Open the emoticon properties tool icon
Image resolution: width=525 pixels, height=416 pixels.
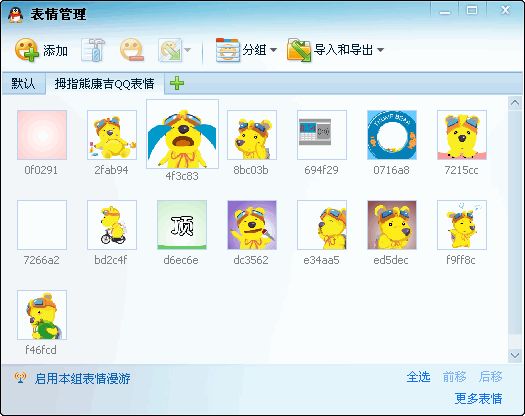(93, 50)
